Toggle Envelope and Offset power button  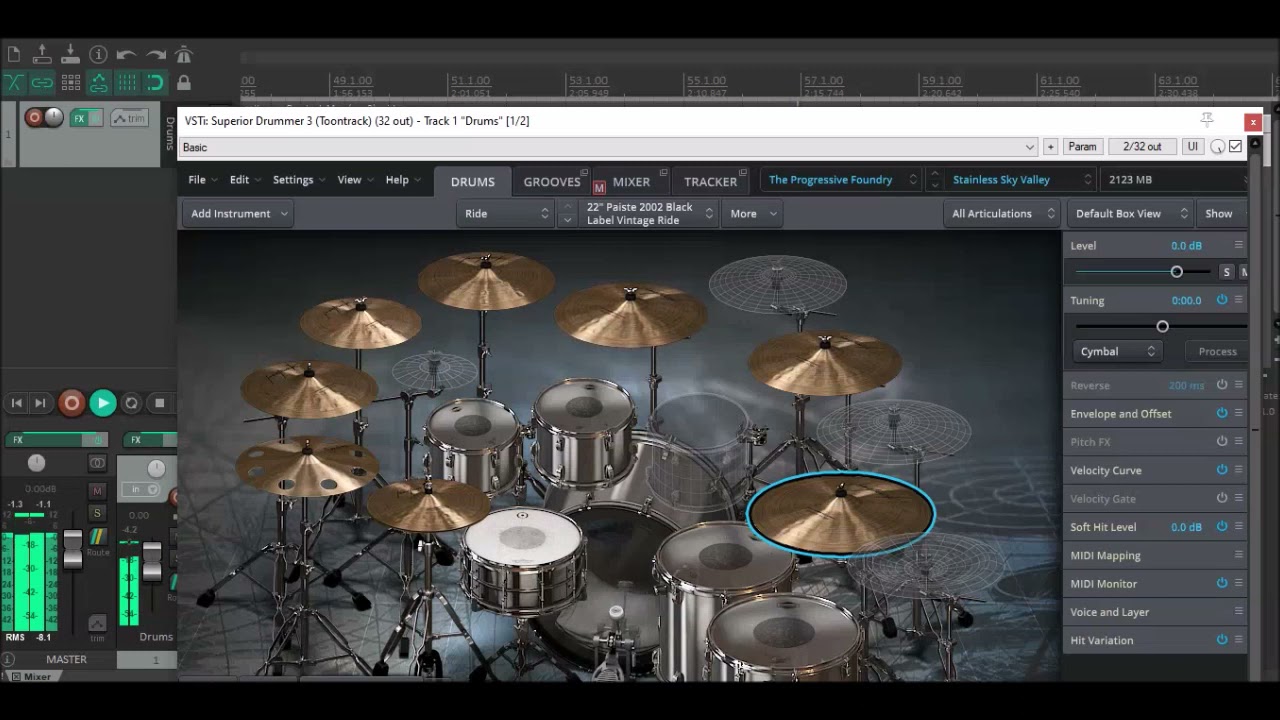(x=1222, y=413)
